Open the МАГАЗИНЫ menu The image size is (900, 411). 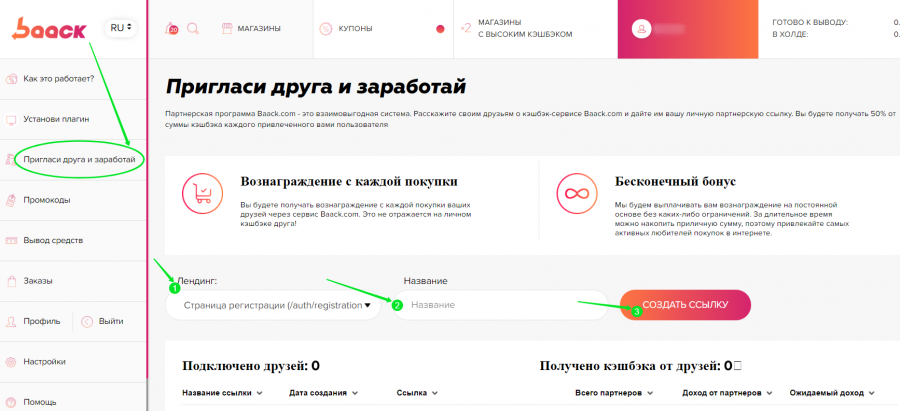click(259, 28)
